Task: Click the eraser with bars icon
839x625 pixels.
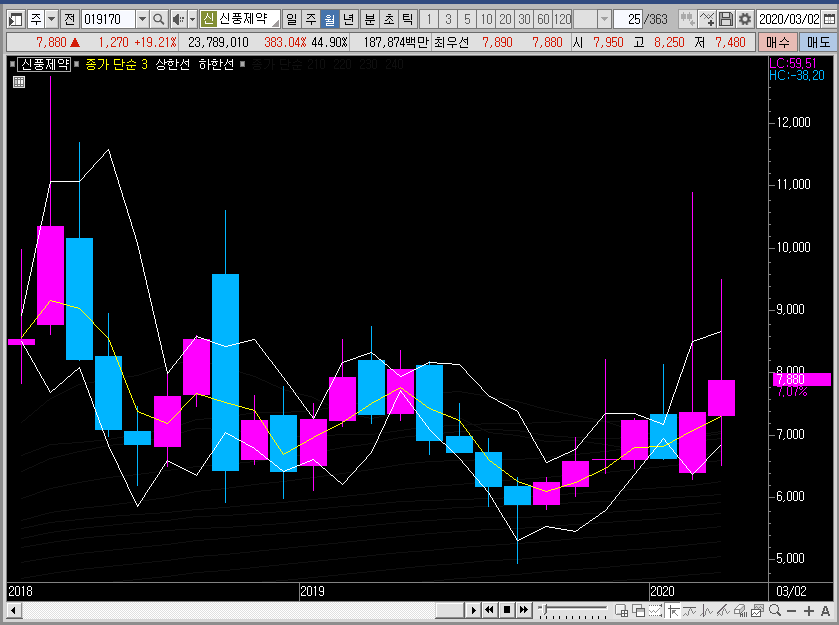Action: tap(741, 610)
